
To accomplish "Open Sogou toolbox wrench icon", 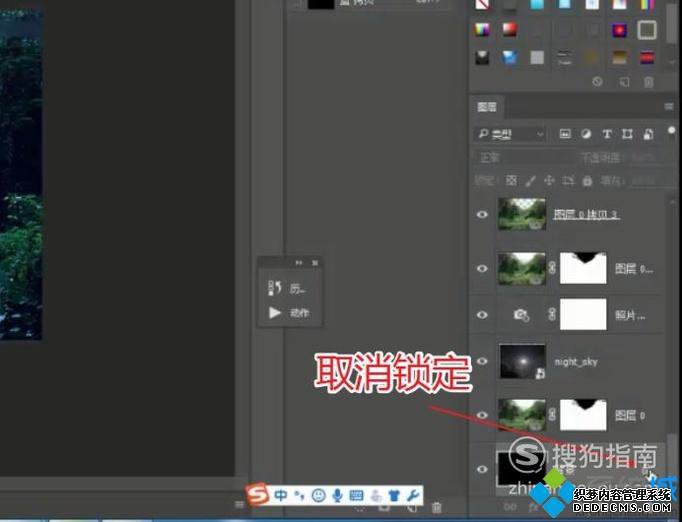I will tap(413, 495).
